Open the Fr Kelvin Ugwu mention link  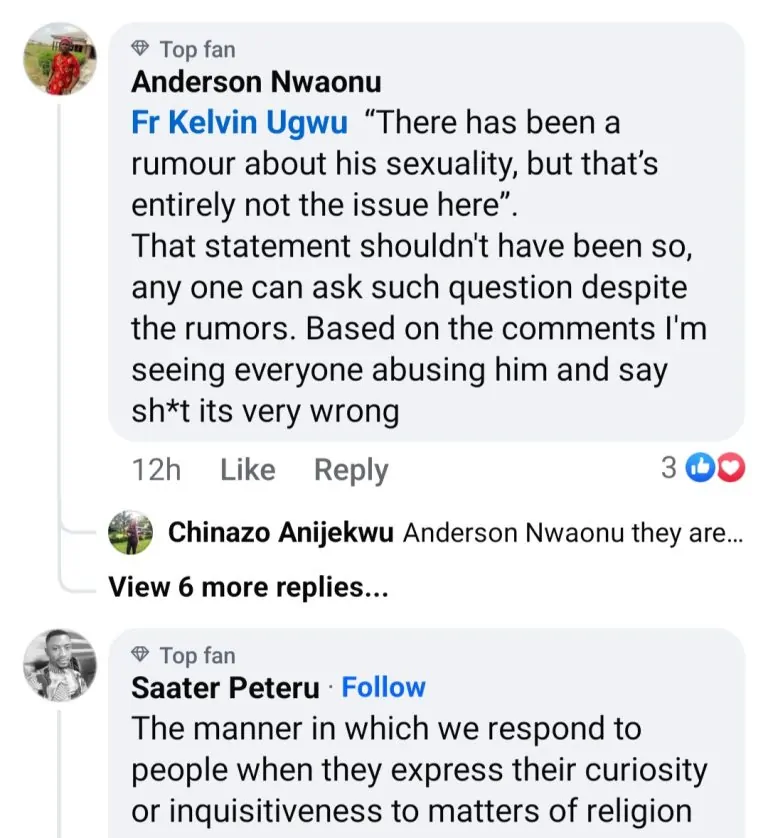240,123
